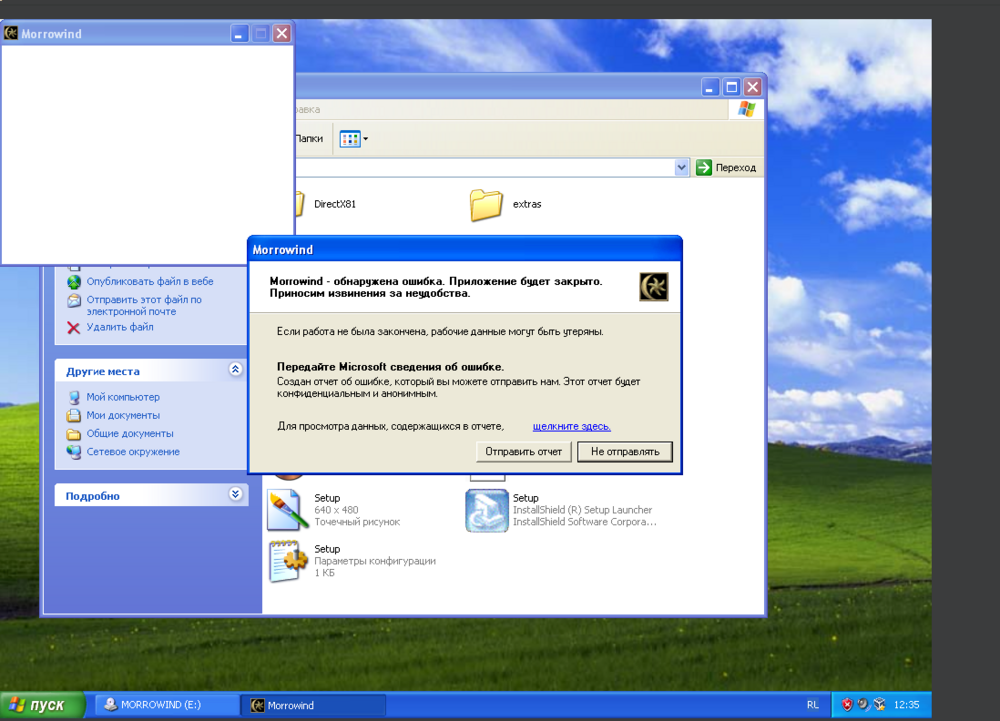Switch to MORROWIND (E:) taskbar button
Image resolution: width=1000 pixels, height=721 pixels.
[167, 705]
